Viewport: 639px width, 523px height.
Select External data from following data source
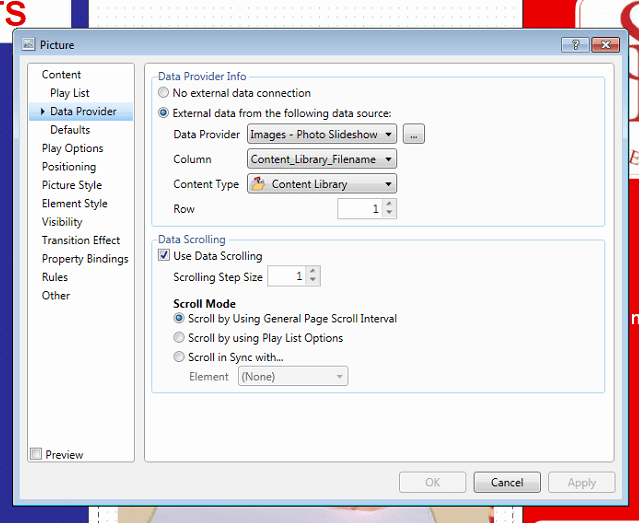(163, 113)
